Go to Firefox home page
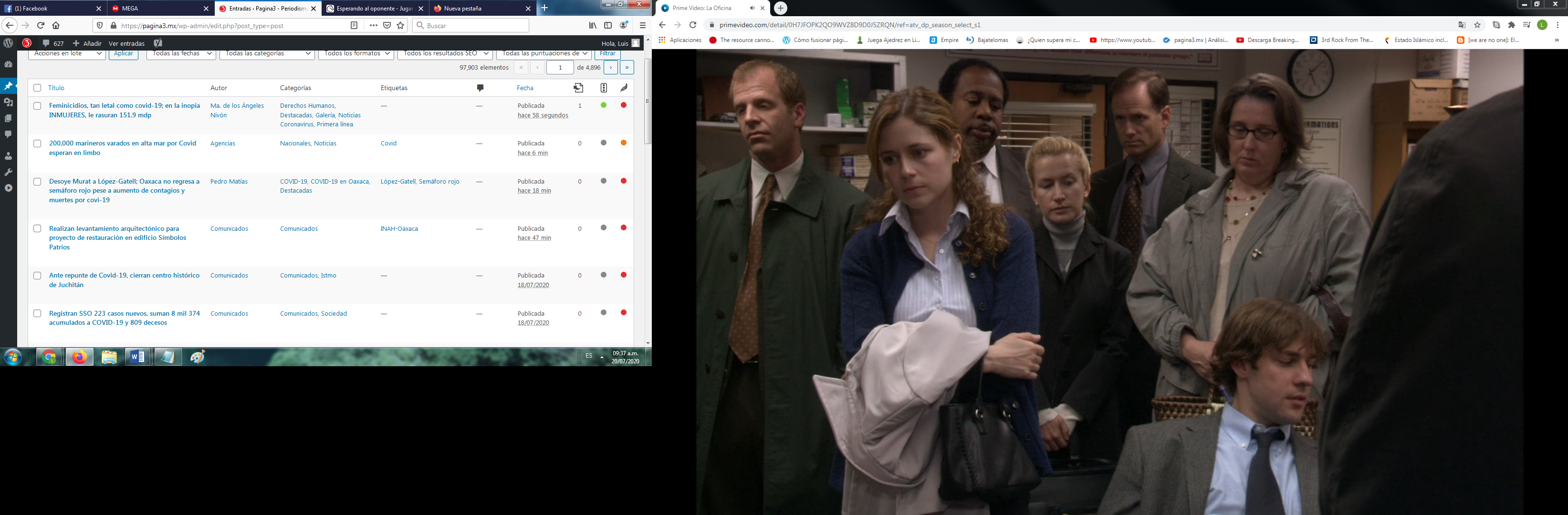 tap(56, 26)
